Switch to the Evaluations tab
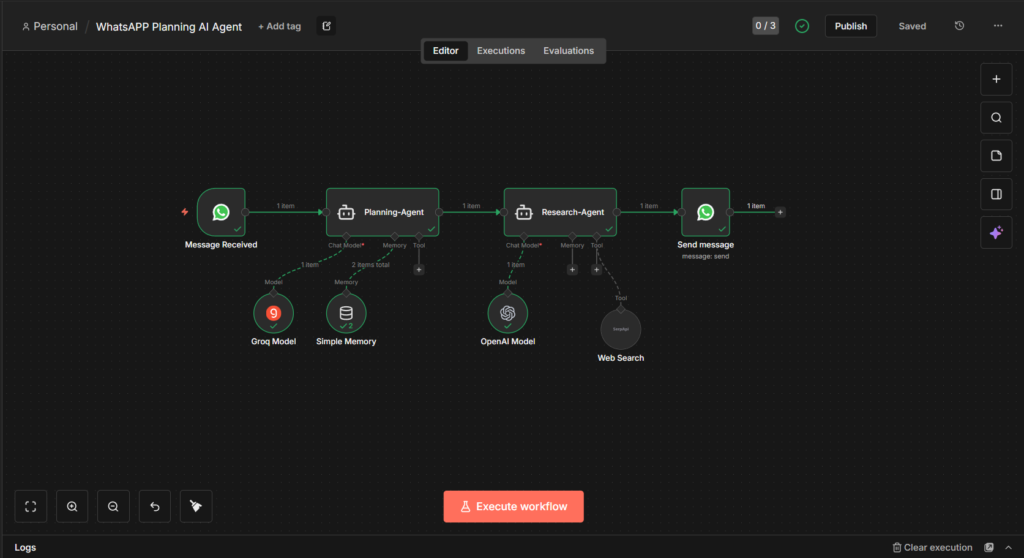 click(568, 51)
